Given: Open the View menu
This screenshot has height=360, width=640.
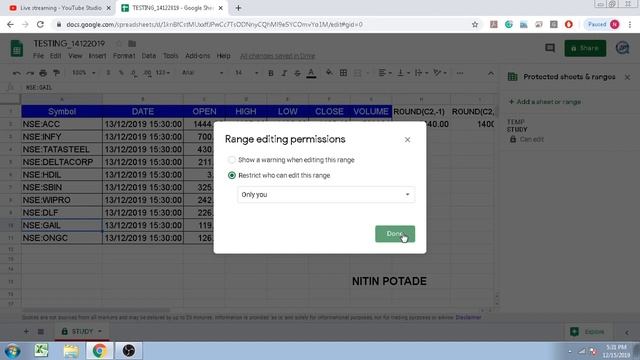Looking at the screenshot, I should click(75, 56).
